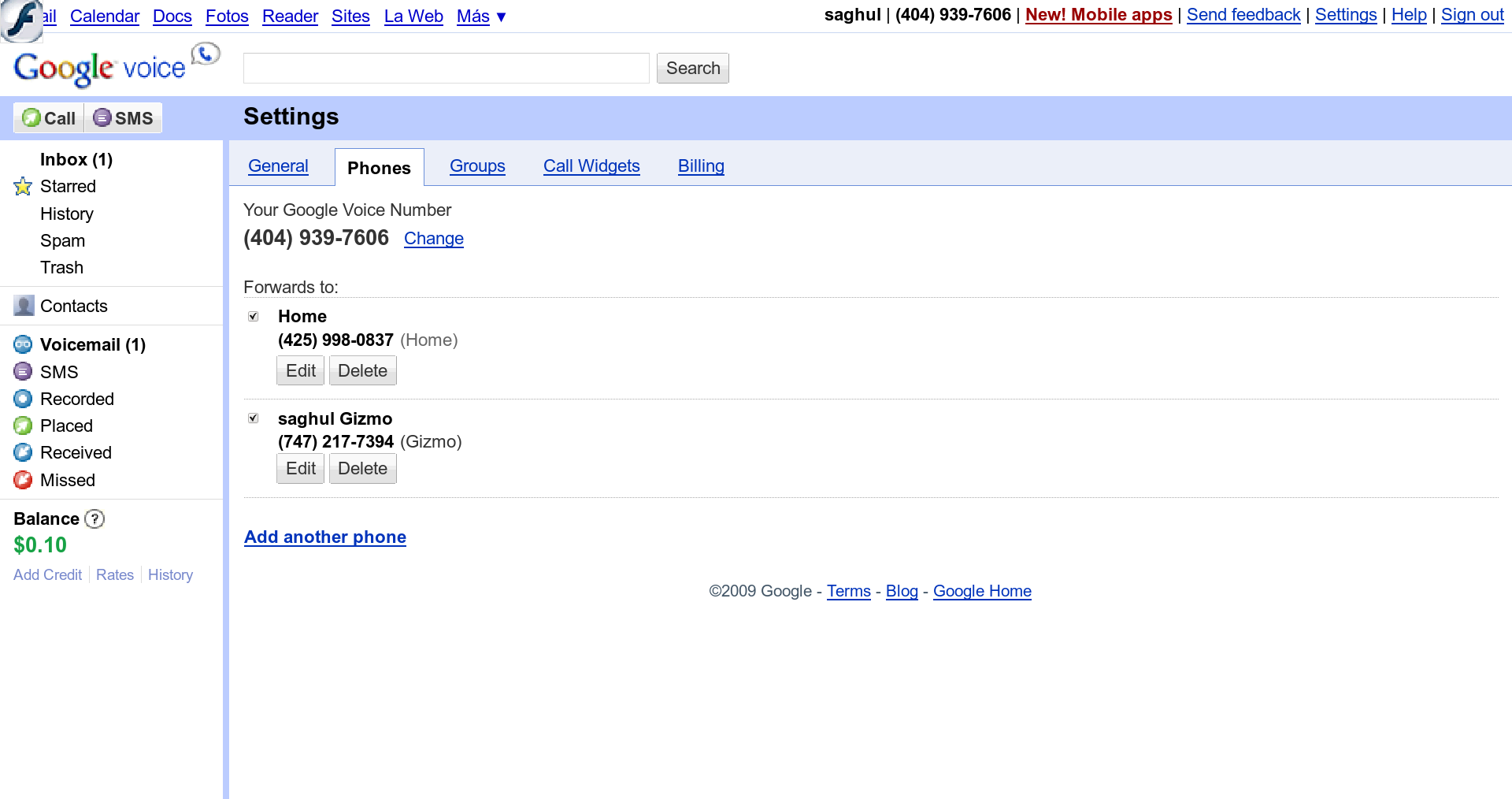Click the purple SMS icon in sidebar
The height and width of the screenshot is (799, 1512).
23,371
